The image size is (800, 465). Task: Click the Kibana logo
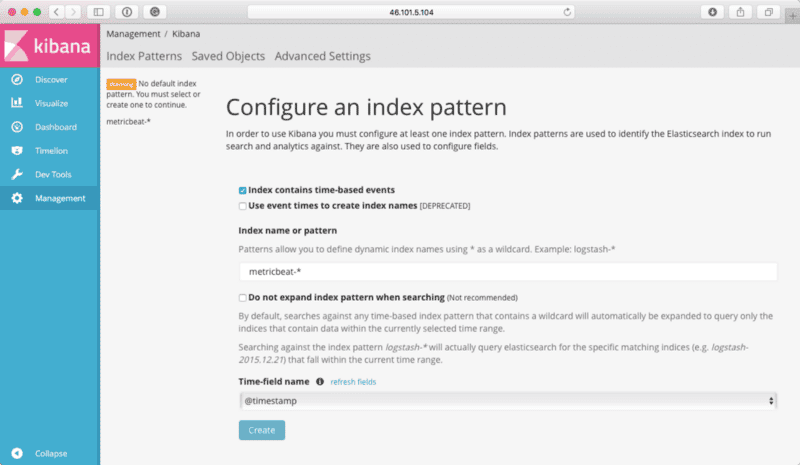click(x=50, y=47)
